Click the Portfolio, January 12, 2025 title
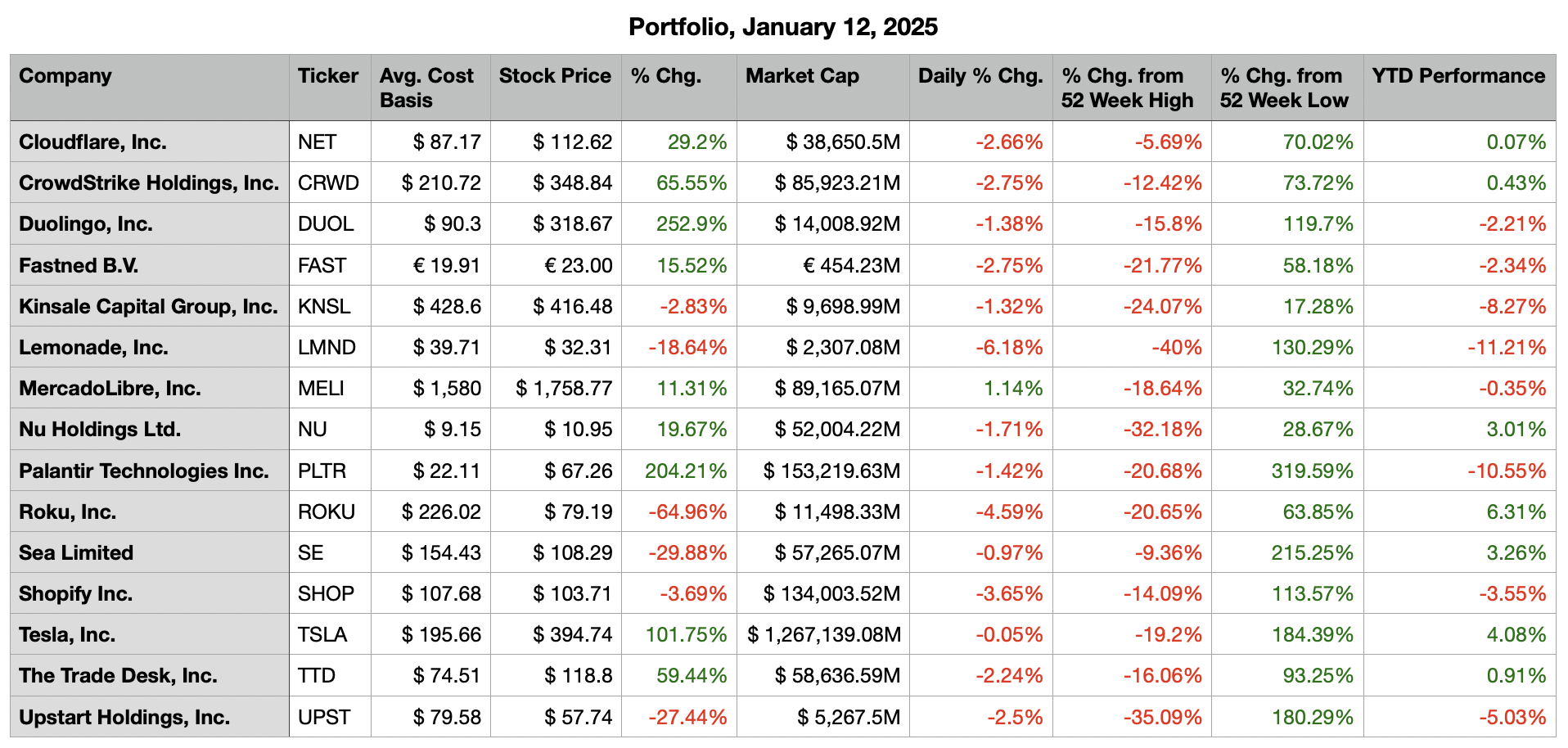The width and height of the screenshot is (1568, 748). [783, 27]
